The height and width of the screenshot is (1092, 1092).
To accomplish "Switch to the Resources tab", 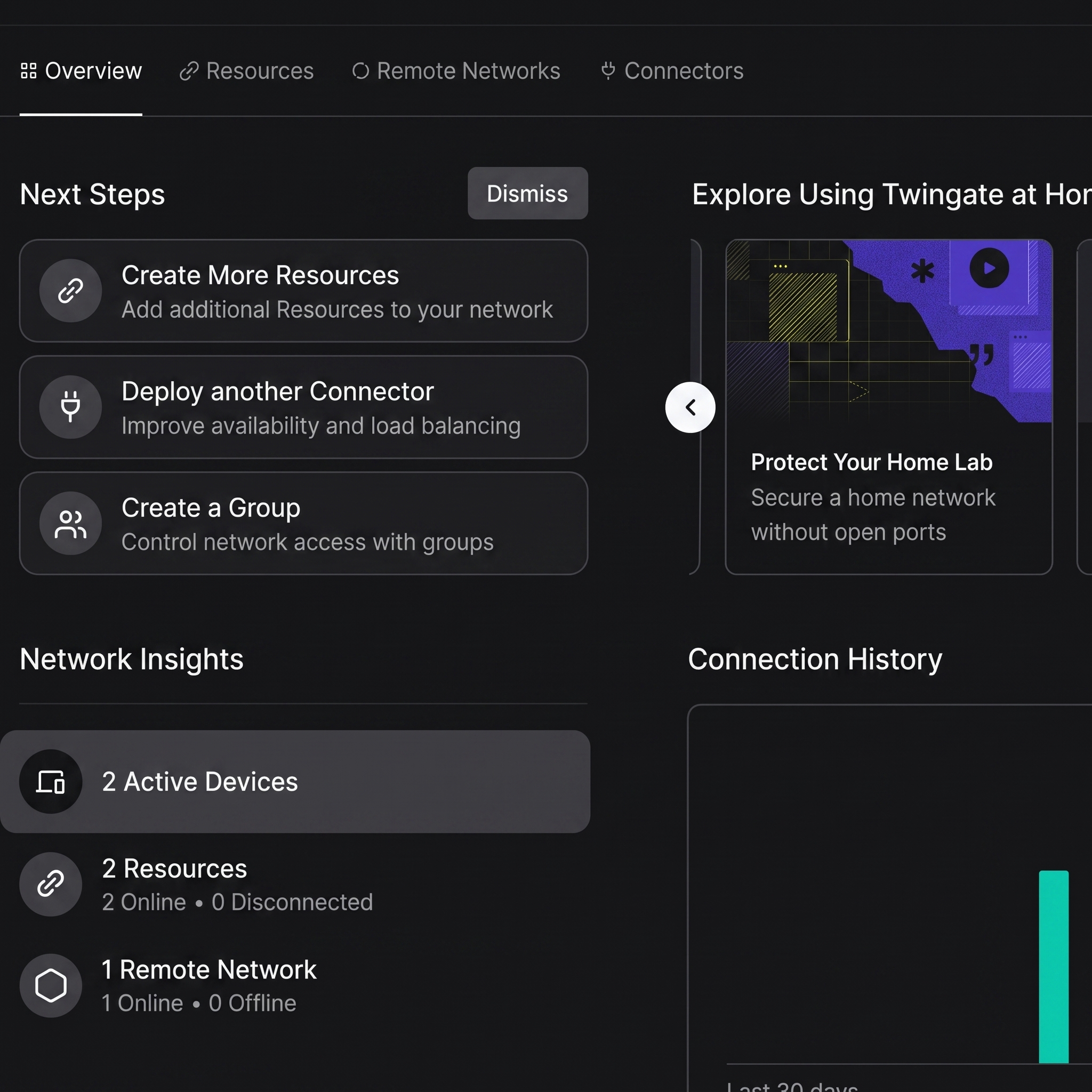I will (246, 71).
